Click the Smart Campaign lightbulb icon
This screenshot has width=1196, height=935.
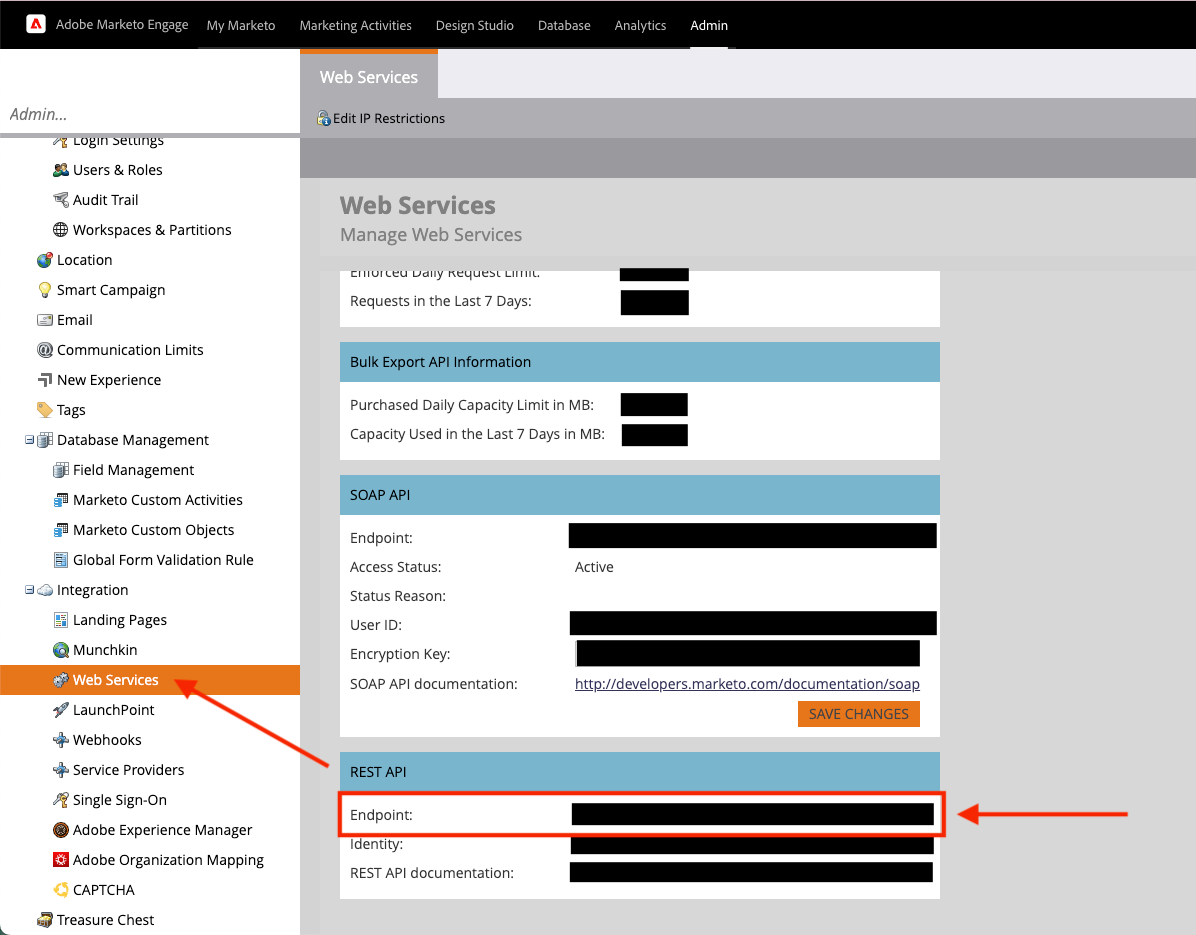45,290
